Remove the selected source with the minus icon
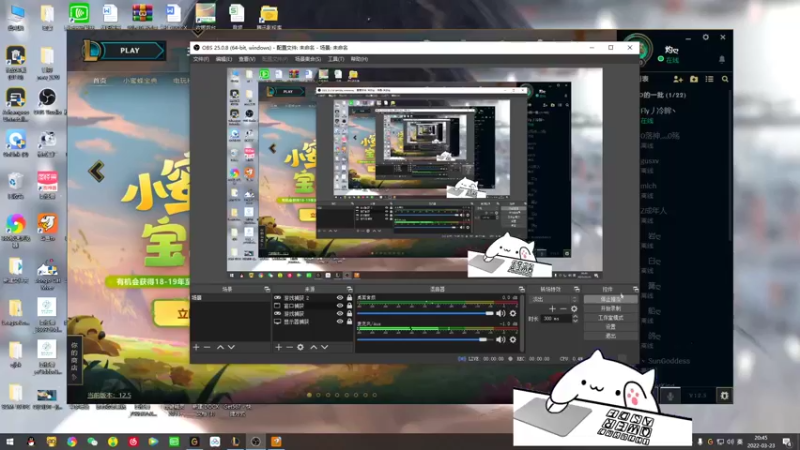Viewport: 800px width, 450px height. (x=289, y=347)
